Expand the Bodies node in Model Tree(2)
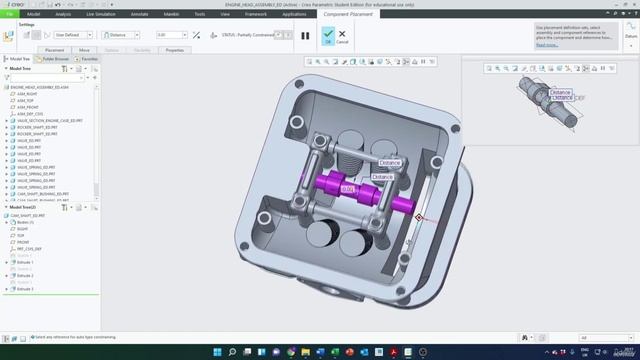 (x=7, y=222)
